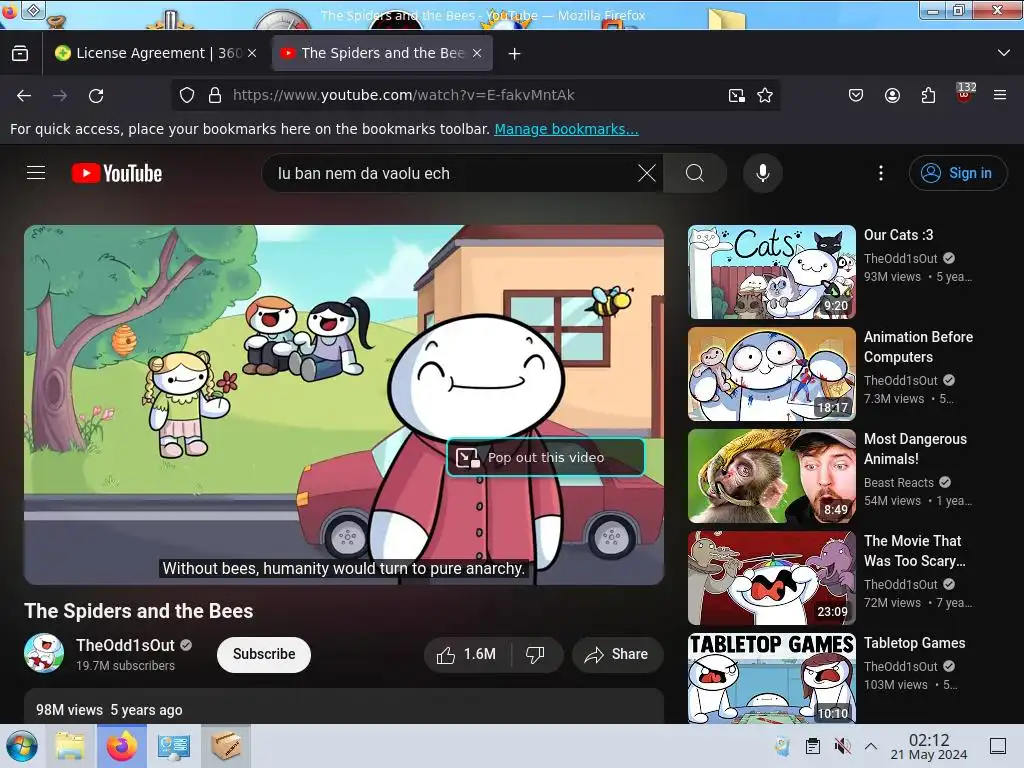Close the License Agreement tab
The image size is (1024, 768).
click(252, 54)
